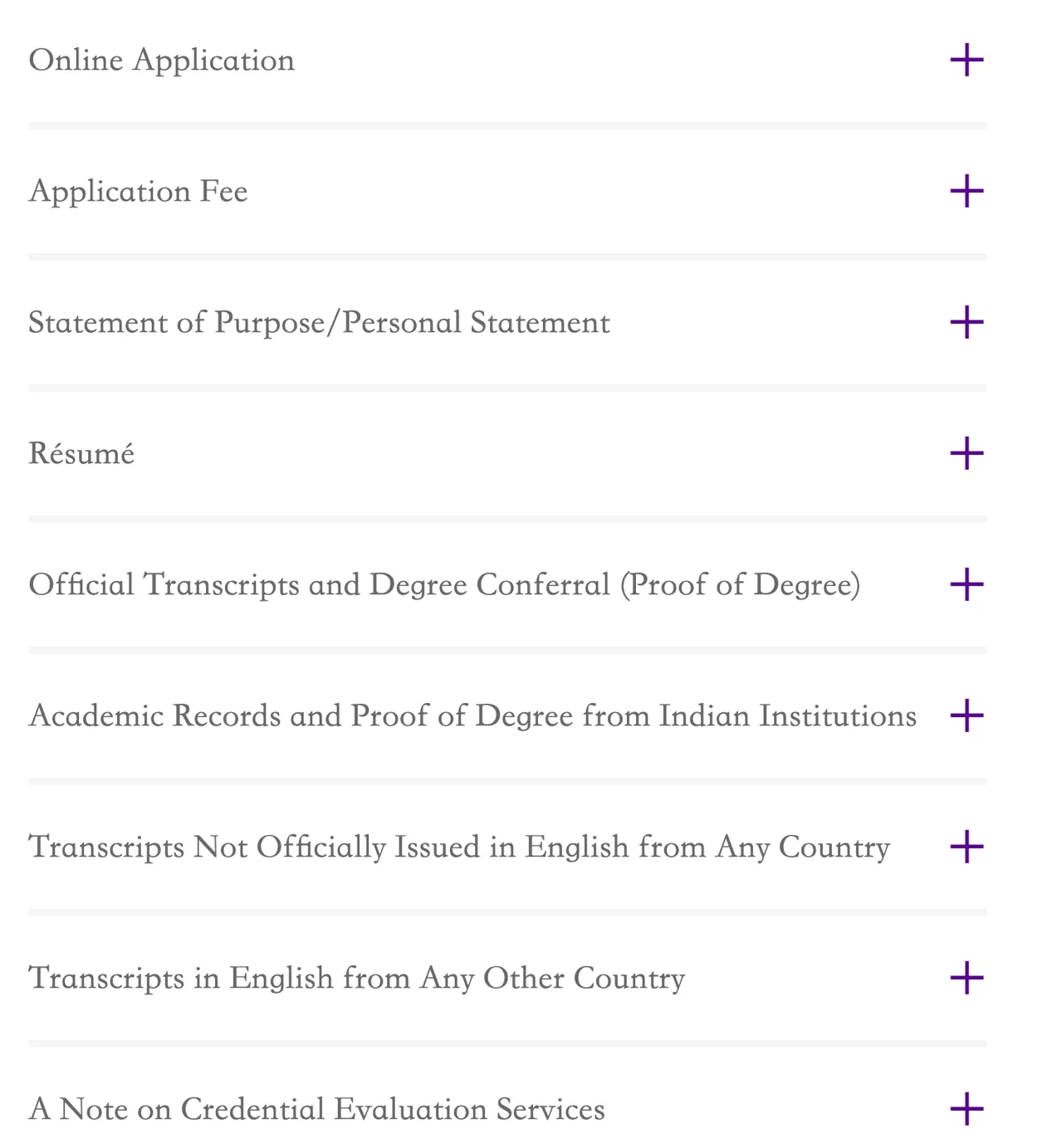Select the "Application Fee" heading
The height and width of the screenshot is (1148, 1052).
(139, 192)
